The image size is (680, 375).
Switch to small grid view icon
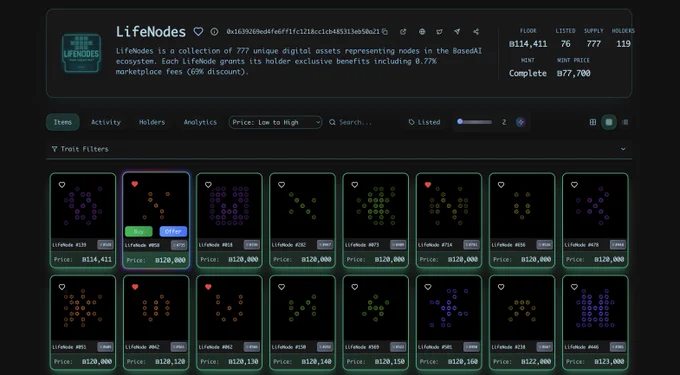click(593, 122)
